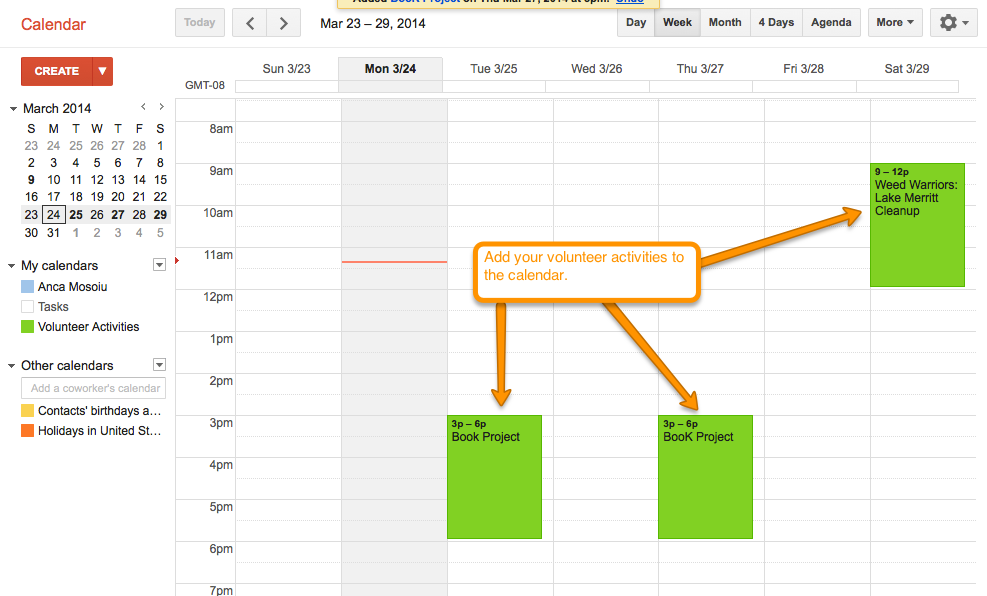
Task: Click the Wed 3/26 column header
Action: [x=597, y=69]
